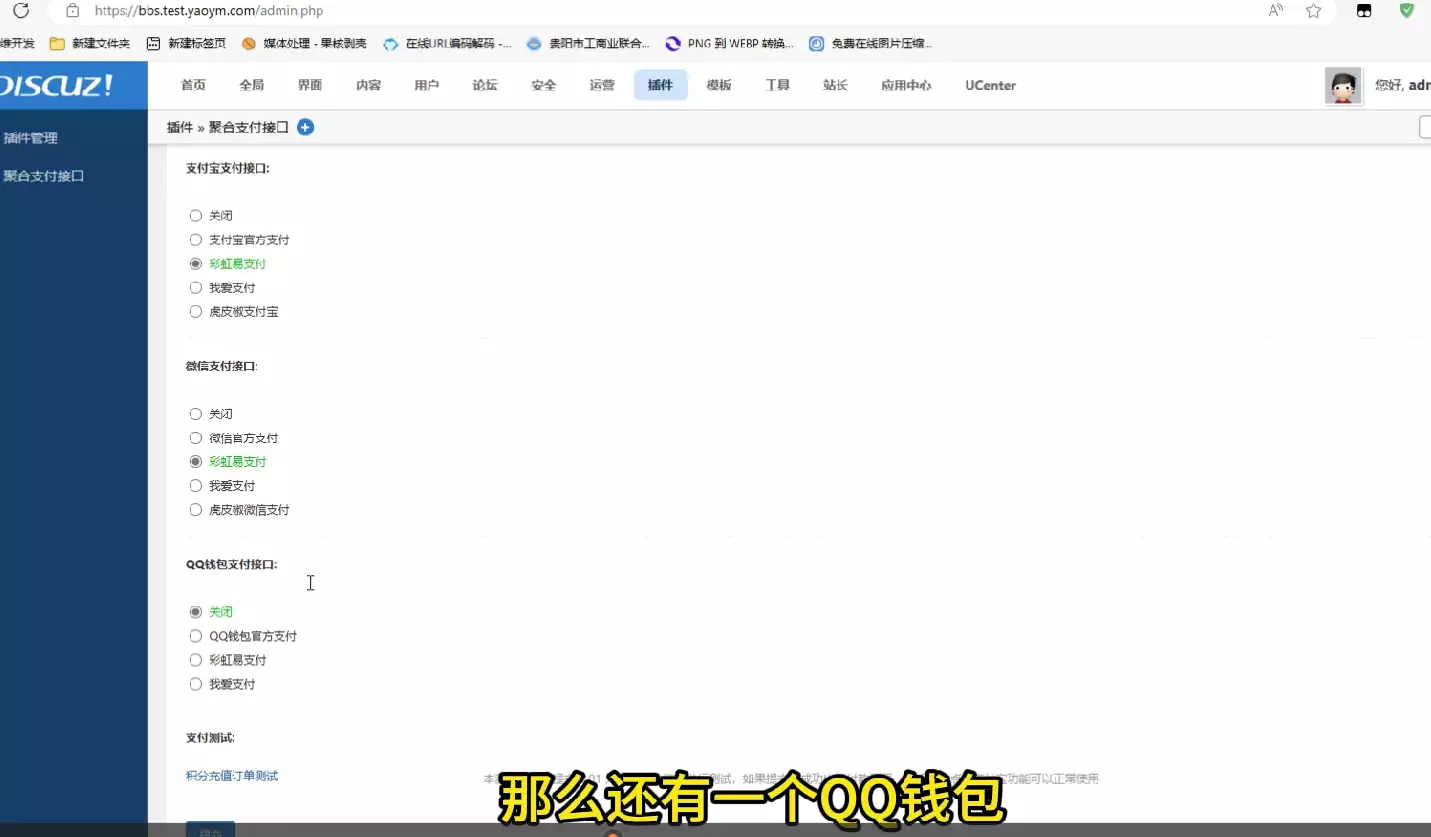Select 虎皮椒支付宝 option
This screenshot has height=837, width=1431.
point(196,312)
